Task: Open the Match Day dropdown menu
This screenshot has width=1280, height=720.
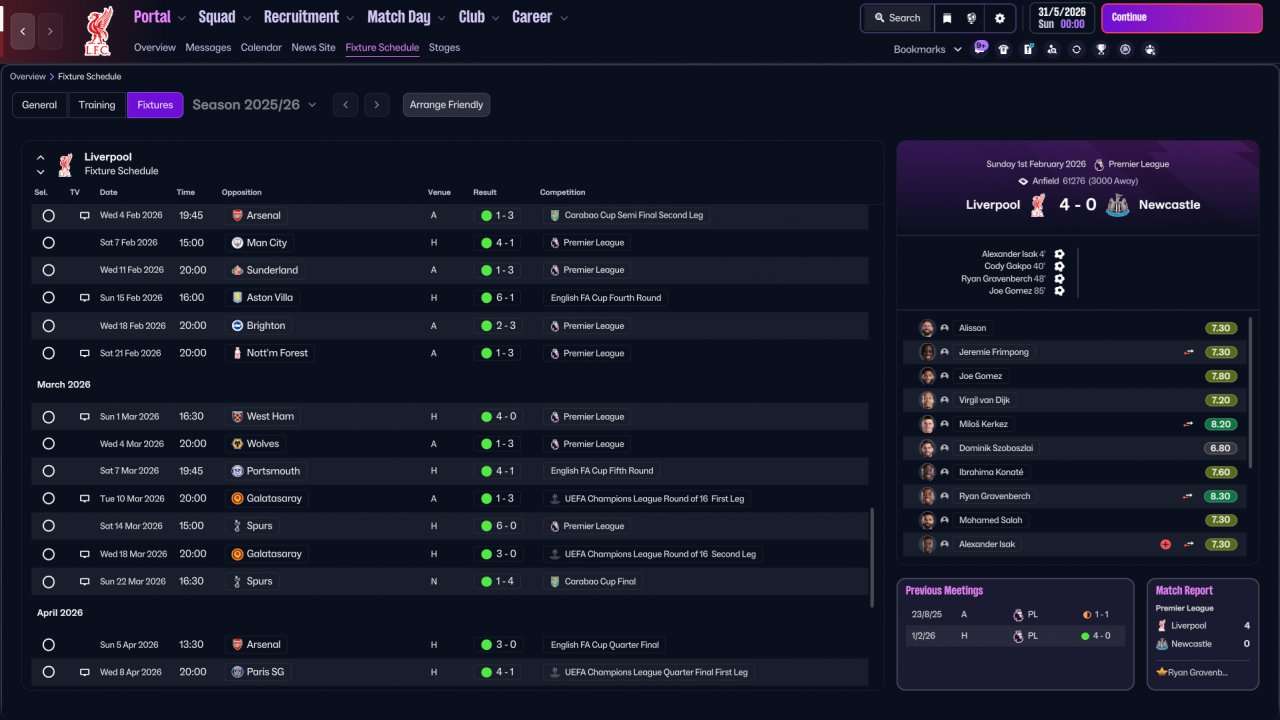Action: 407,17
